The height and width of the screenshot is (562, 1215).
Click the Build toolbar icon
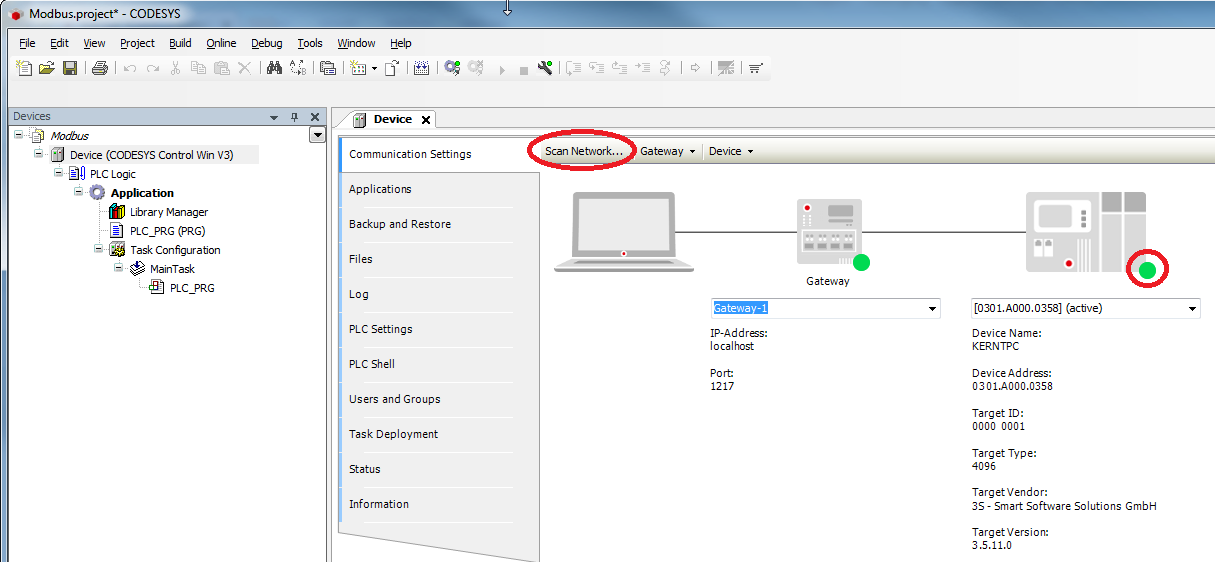(x=421, y=68)
